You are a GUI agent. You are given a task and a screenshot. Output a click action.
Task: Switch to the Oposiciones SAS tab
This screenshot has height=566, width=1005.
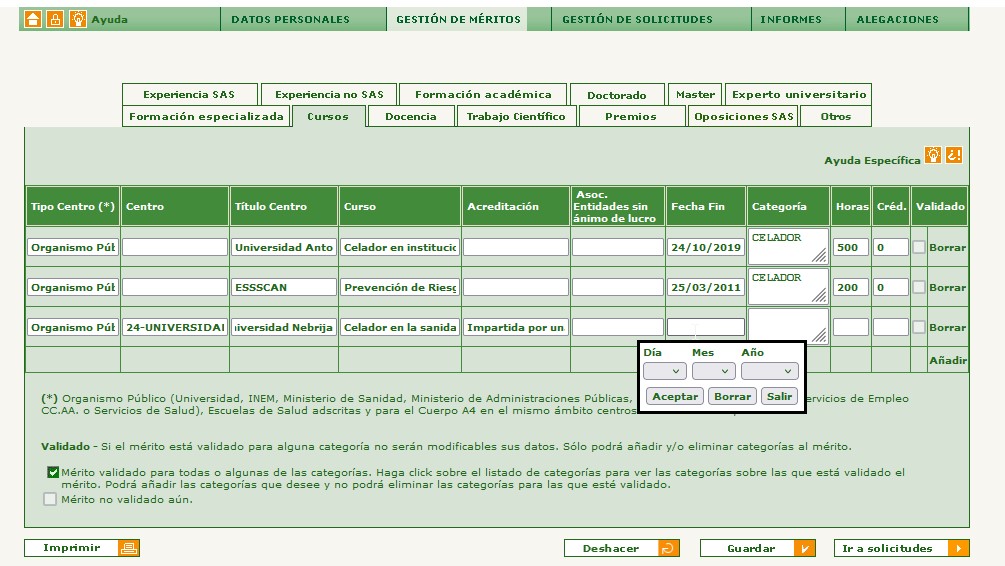click(x=743, y=117)
